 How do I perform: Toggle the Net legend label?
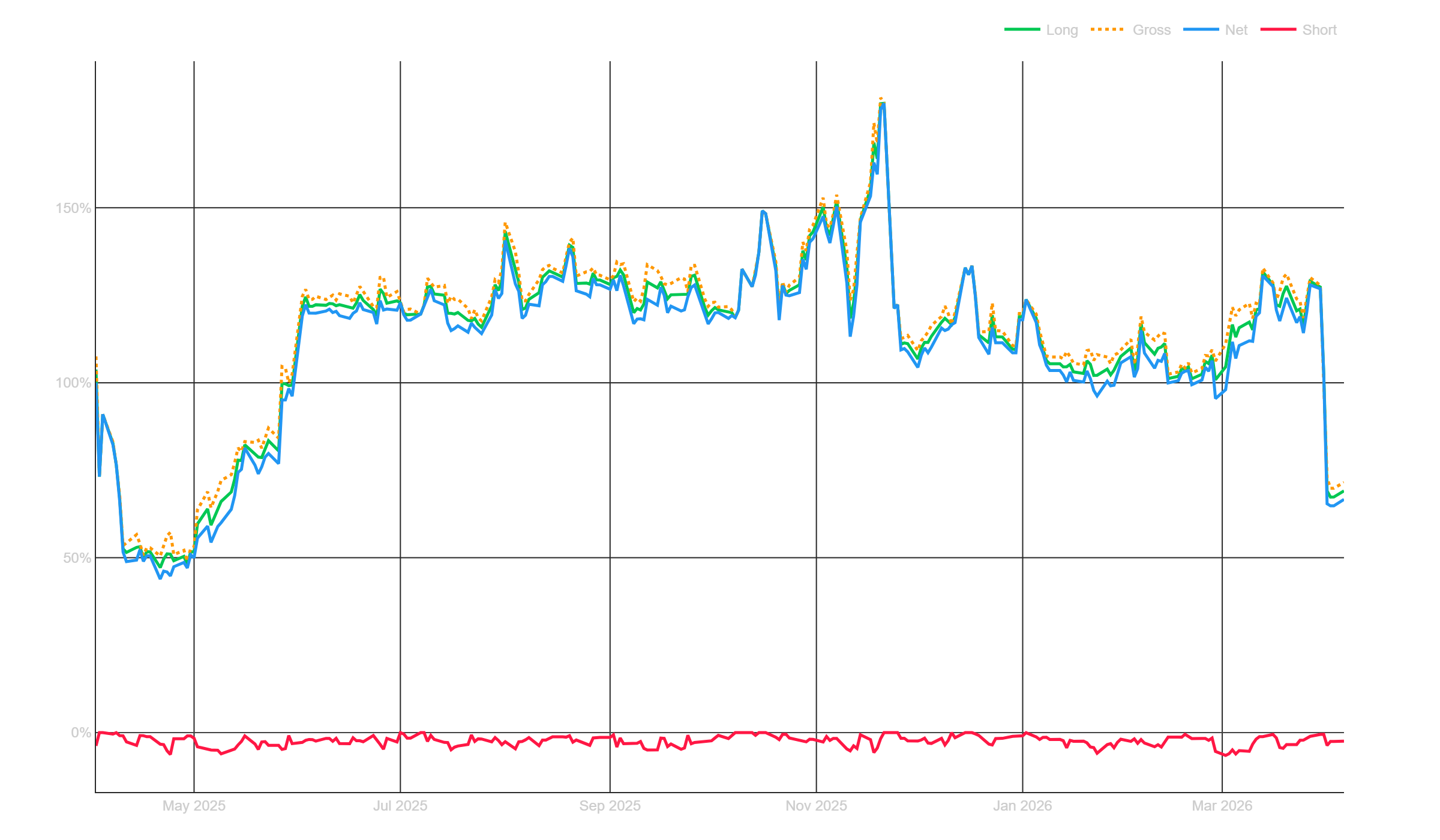(1236, 30)
